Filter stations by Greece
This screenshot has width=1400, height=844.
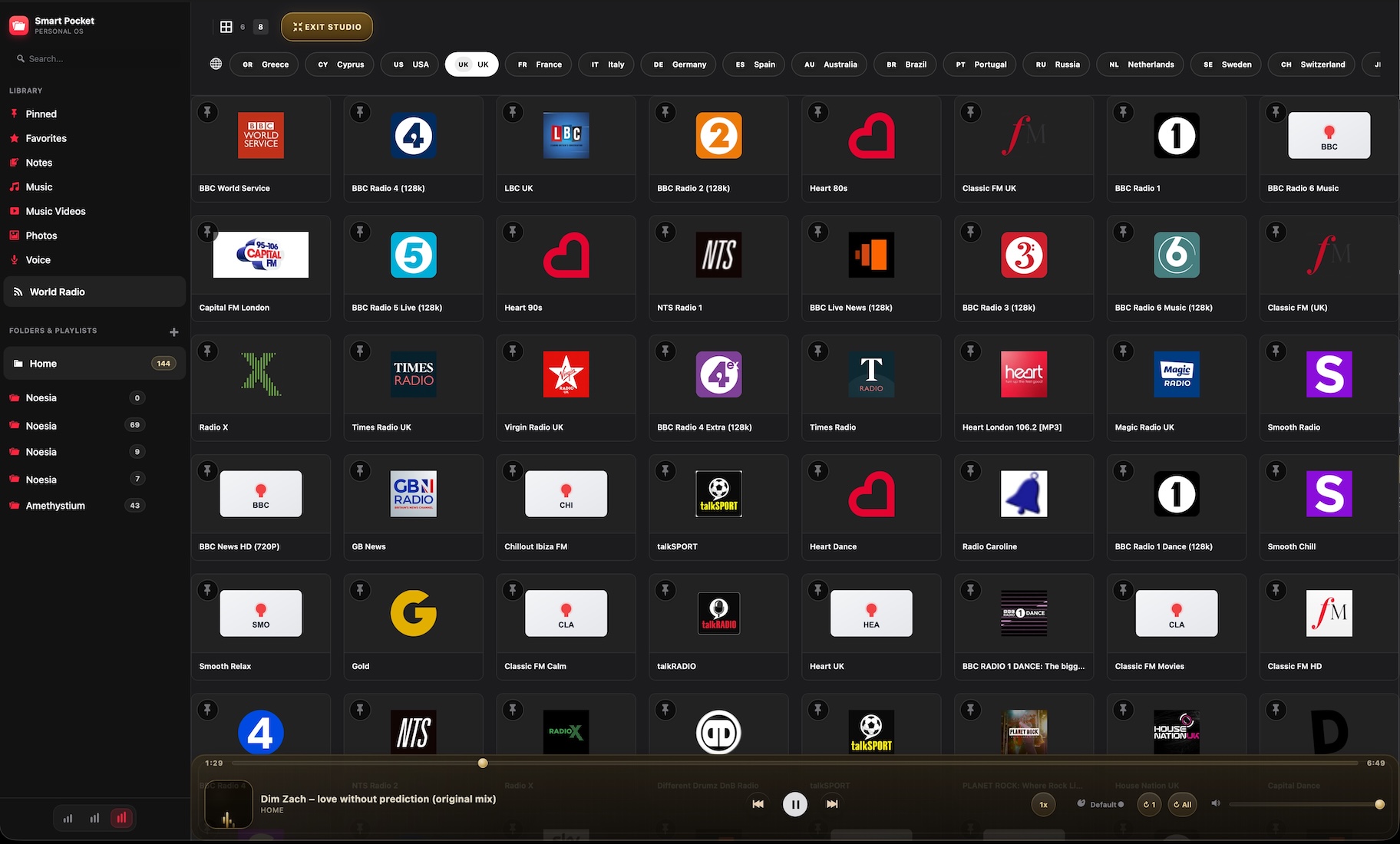pyautogui.click(x=266, y=64)
